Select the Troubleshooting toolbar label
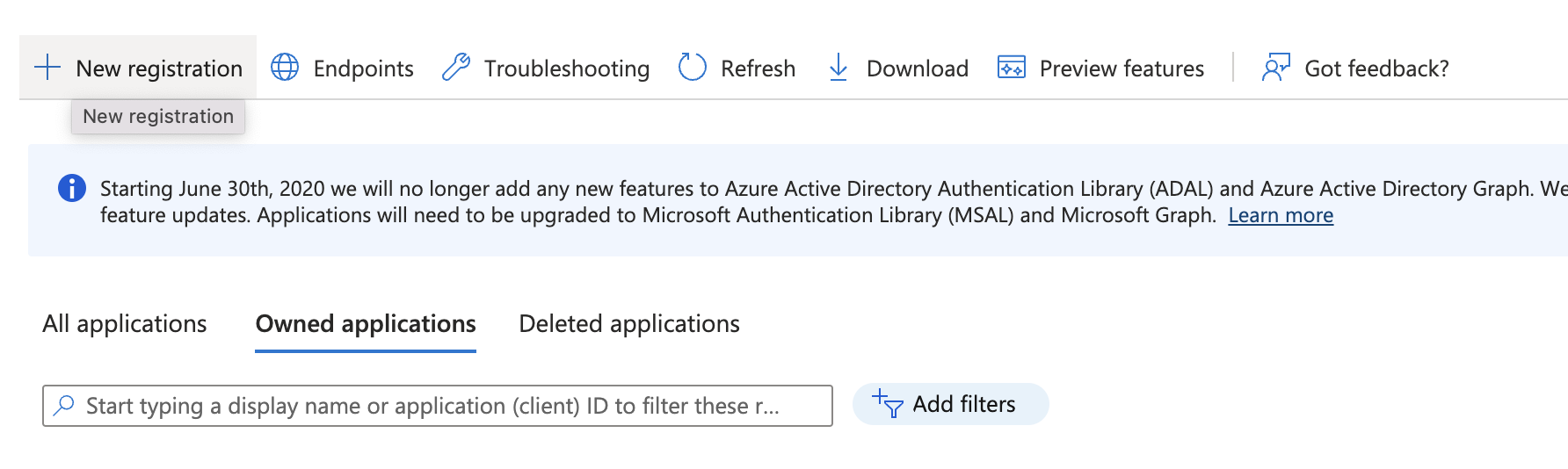Viewport: 1568px width, 469px height. [x=567, y=69]
